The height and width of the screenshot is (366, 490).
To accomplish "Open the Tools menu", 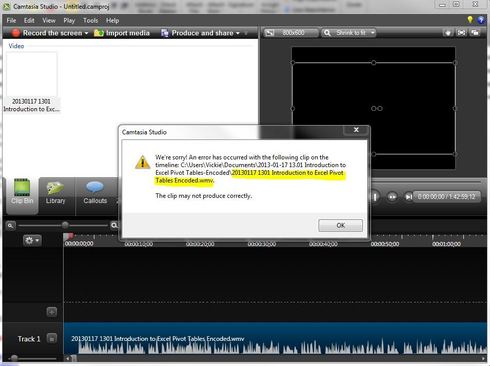I will coord(90,21).
